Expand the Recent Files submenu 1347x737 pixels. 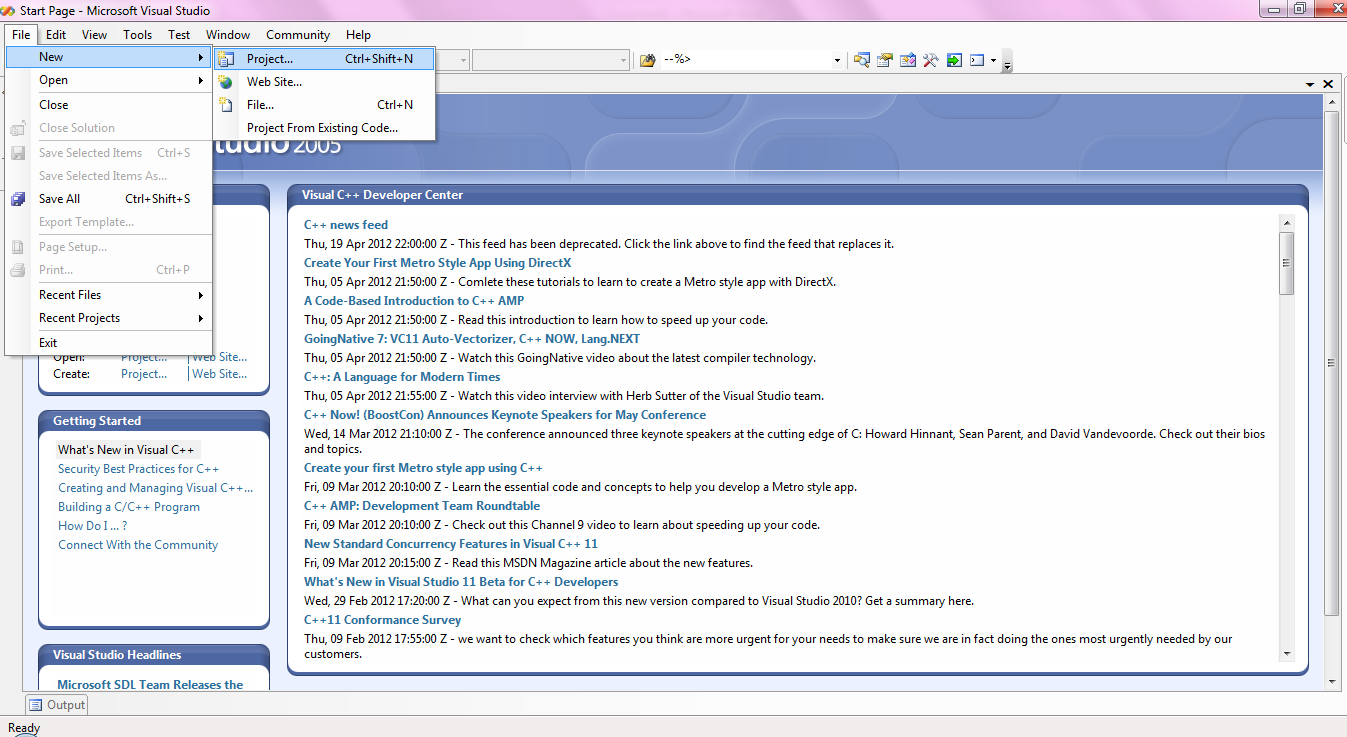click(x=109, y=295)
